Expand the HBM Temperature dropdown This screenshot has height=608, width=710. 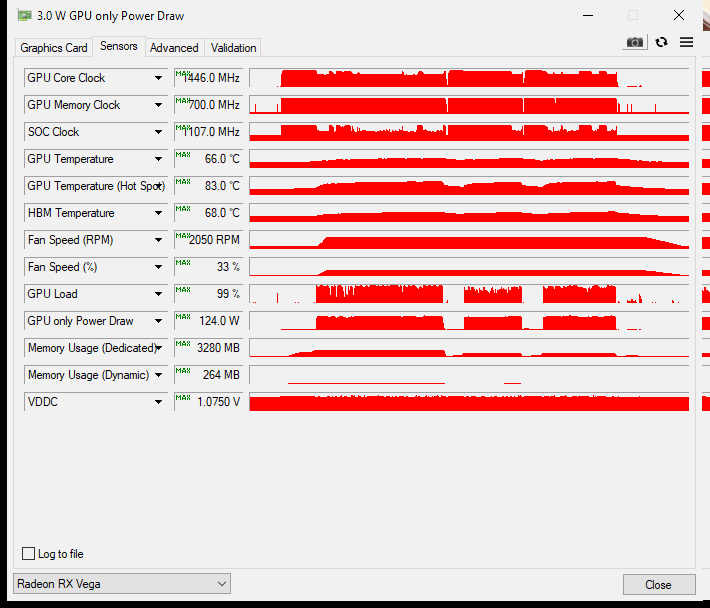pos(158,213)
